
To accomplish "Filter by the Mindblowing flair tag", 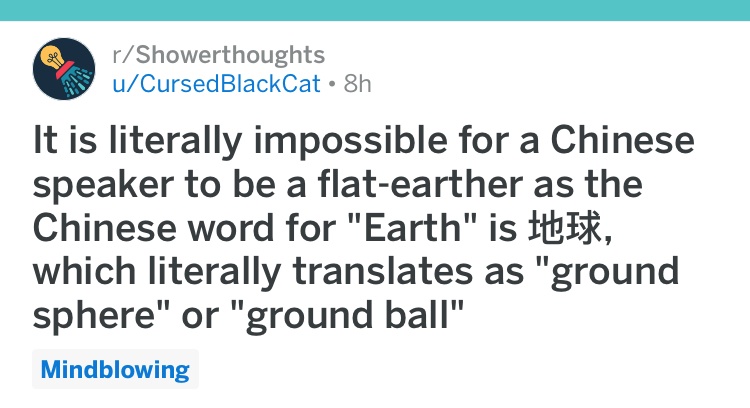I will (115, 369).
